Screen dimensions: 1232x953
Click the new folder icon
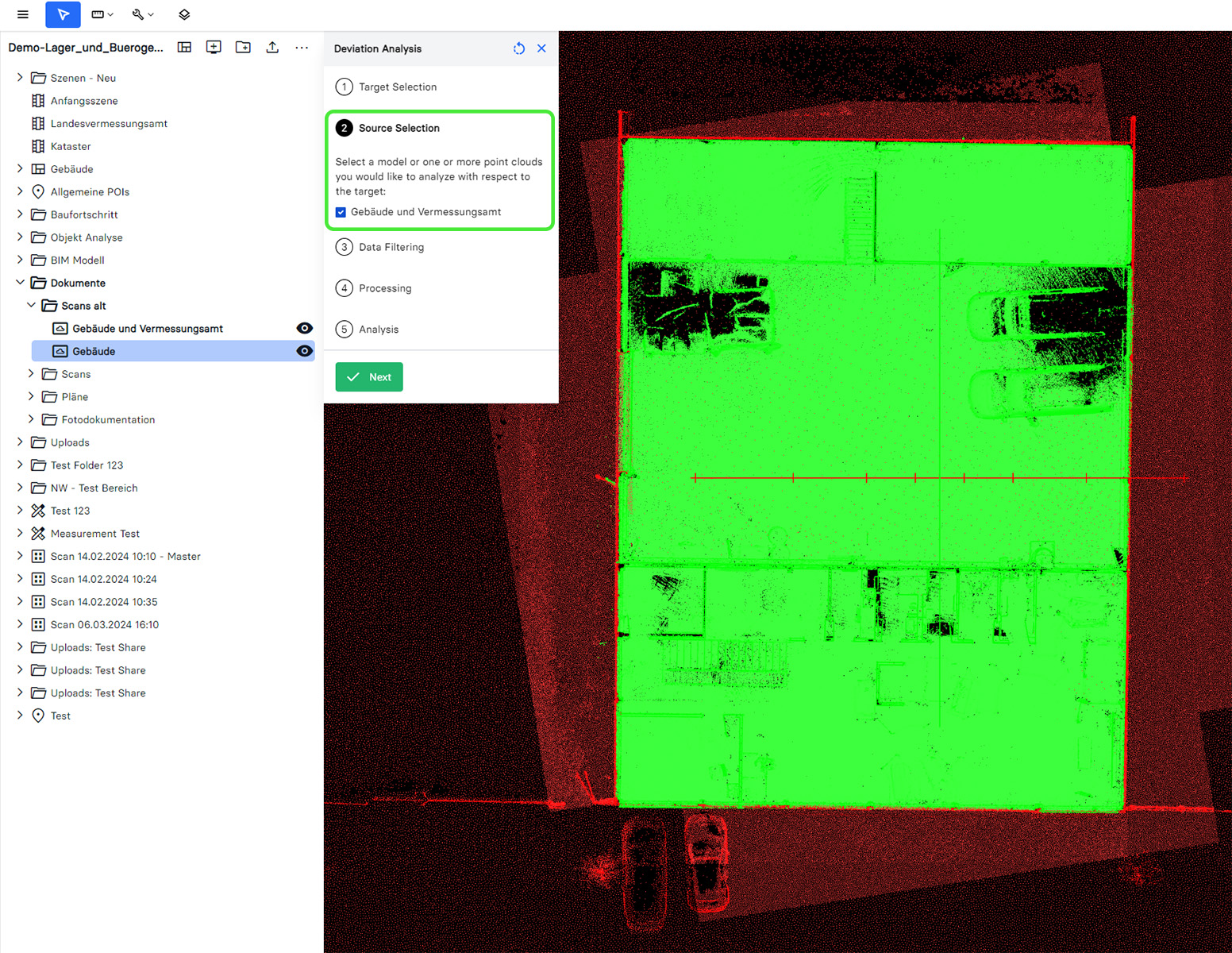click(243, 48)
